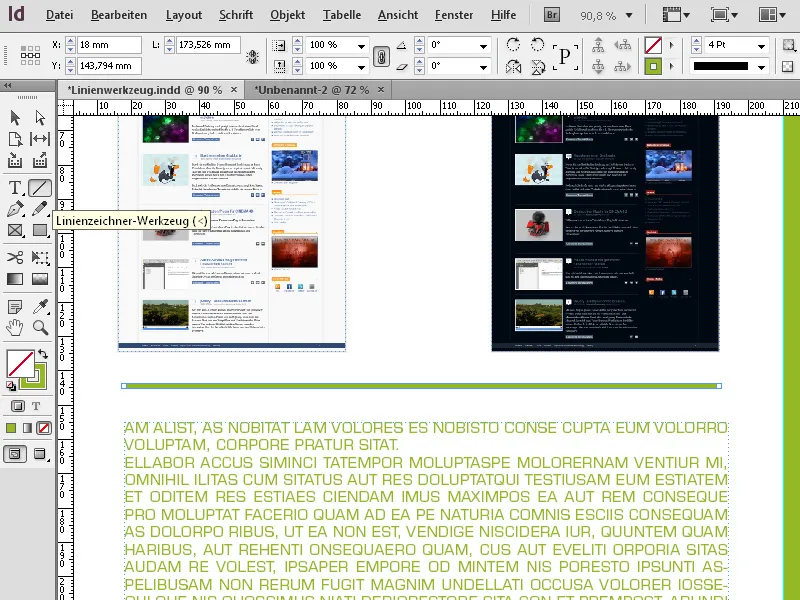Flip the object horizontally
Screen dimensions: 800x600
513,67
